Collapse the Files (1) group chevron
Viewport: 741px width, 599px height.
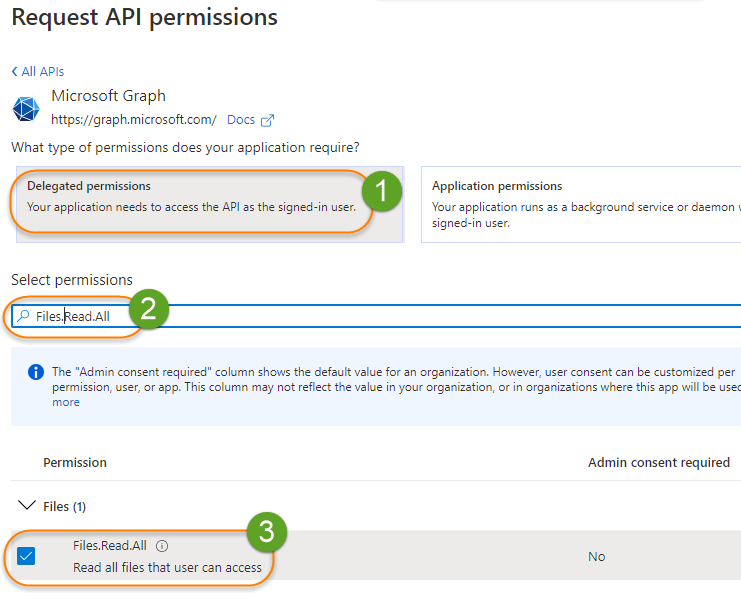pos(26,505)
